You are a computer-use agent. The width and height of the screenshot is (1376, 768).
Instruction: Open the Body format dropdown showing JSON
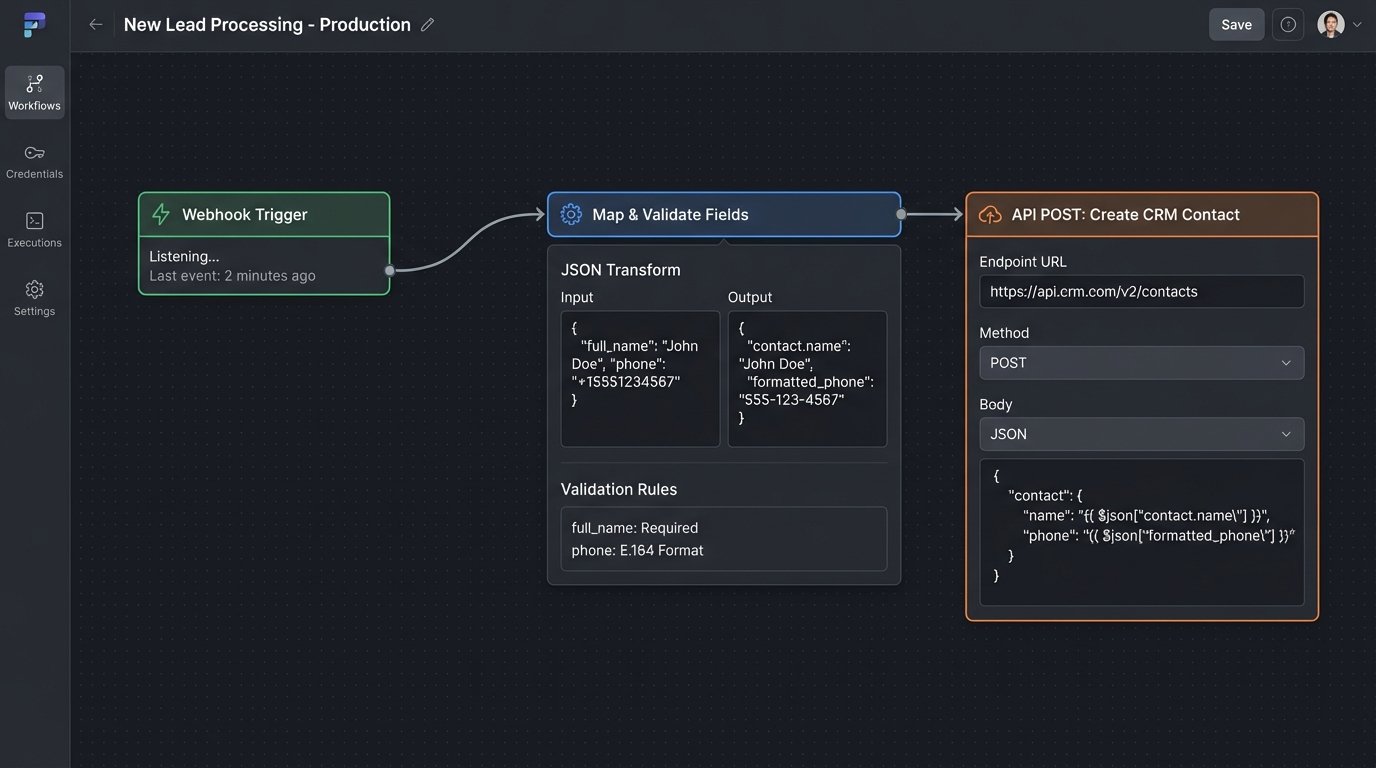(x=1140, y=434)
